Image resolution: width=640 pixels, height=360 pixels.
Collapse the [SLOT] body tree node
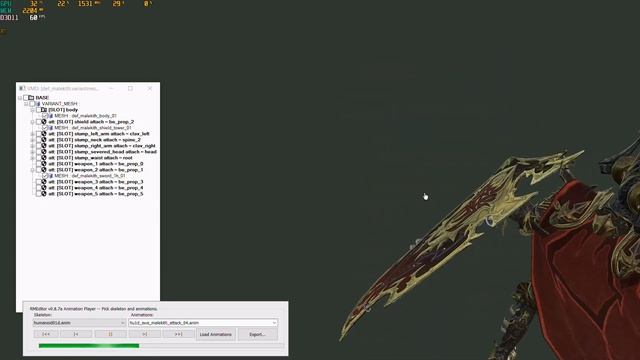pyautogui.click(x=33, y=110)
